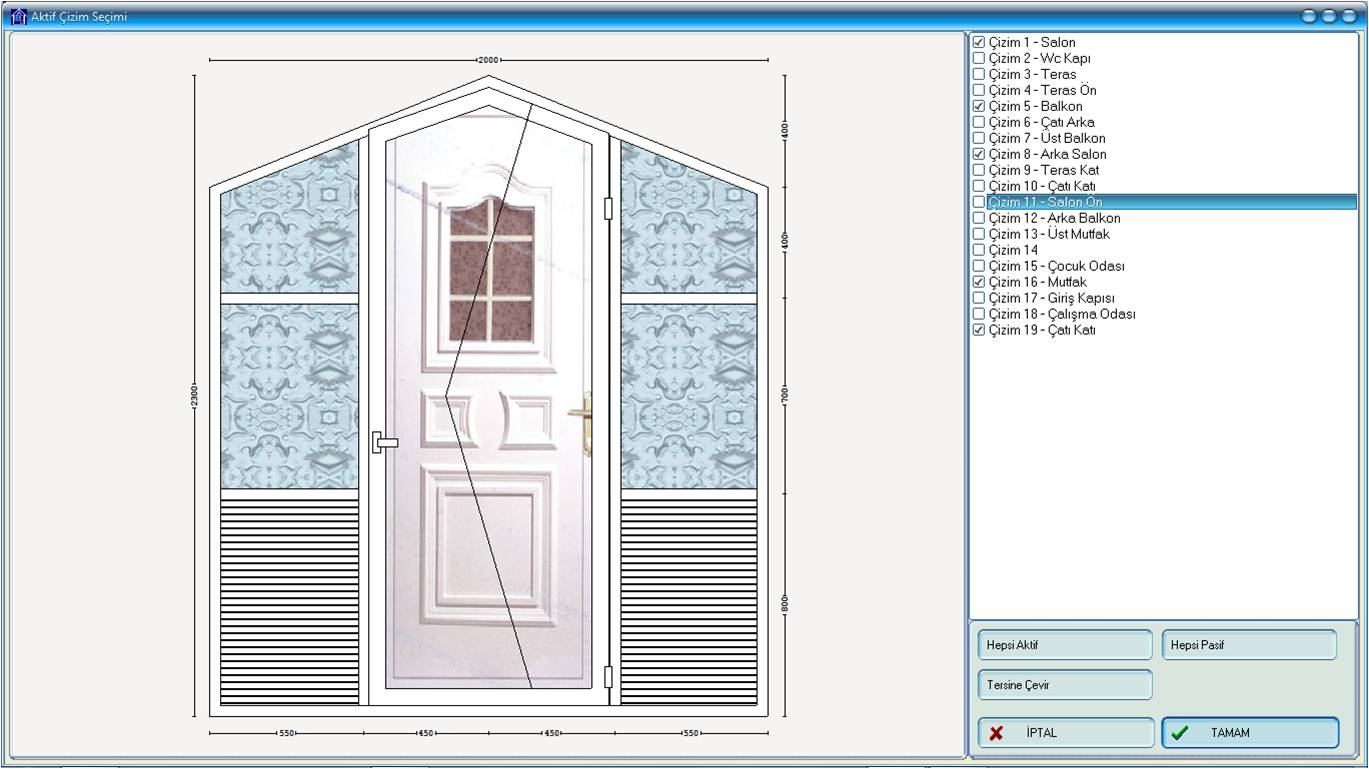Click the white window handle on left frame
Image resolution: width=1369 pixels, height=769 pixels.
point(384,442)
